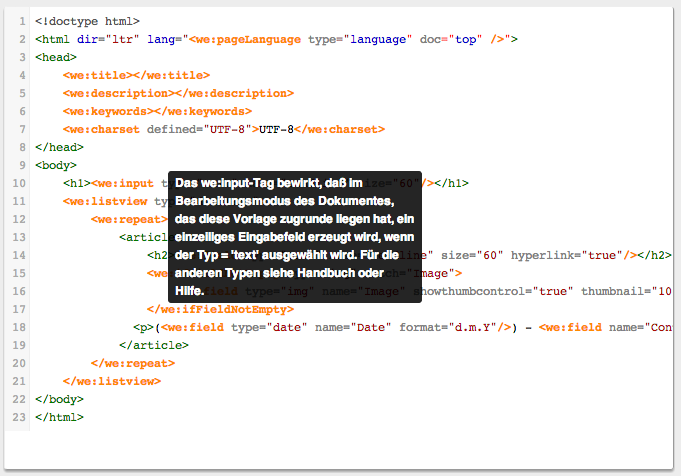
Task: Click the we:input tag inside h1
Action: coord(125,183)
